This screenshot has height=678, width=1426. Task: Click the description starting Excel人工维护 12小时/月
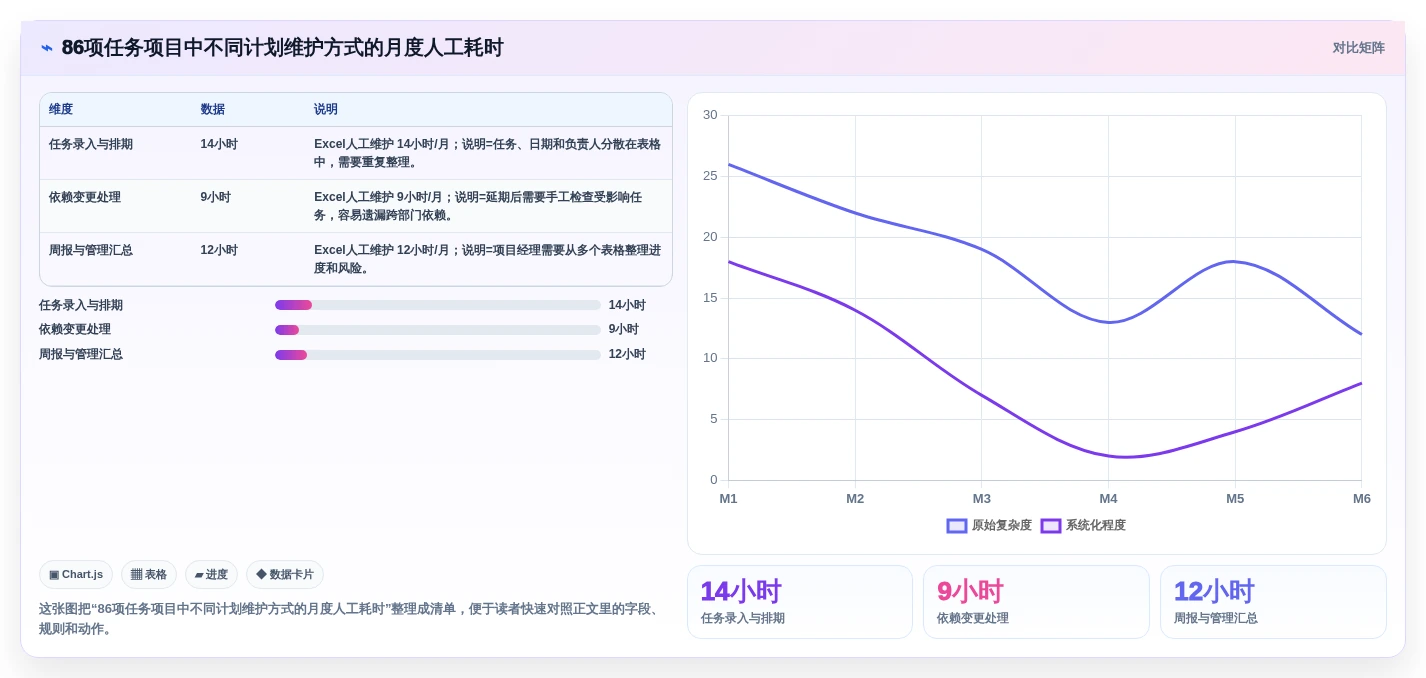pyautogui.click(x=487, y=259)
